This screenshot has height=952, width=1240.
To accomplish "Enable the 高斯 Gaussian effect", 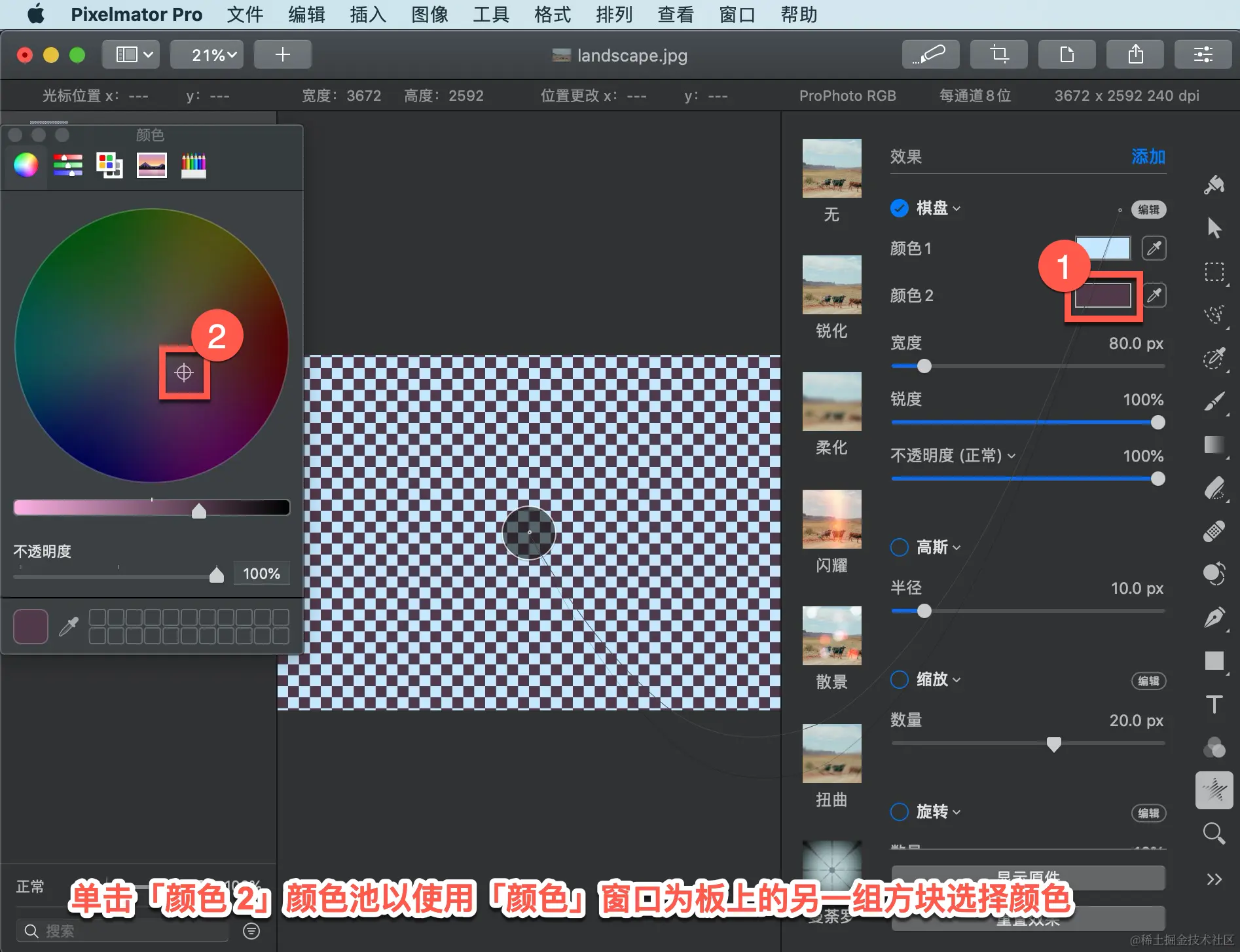I will point(900,547).
